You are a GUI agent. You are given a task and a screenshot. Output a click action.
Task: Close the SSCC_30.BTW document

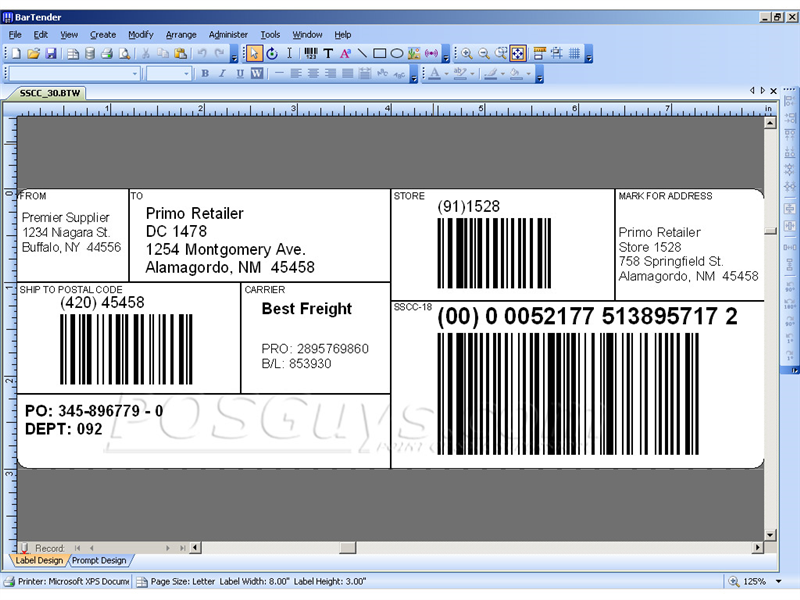773,91
